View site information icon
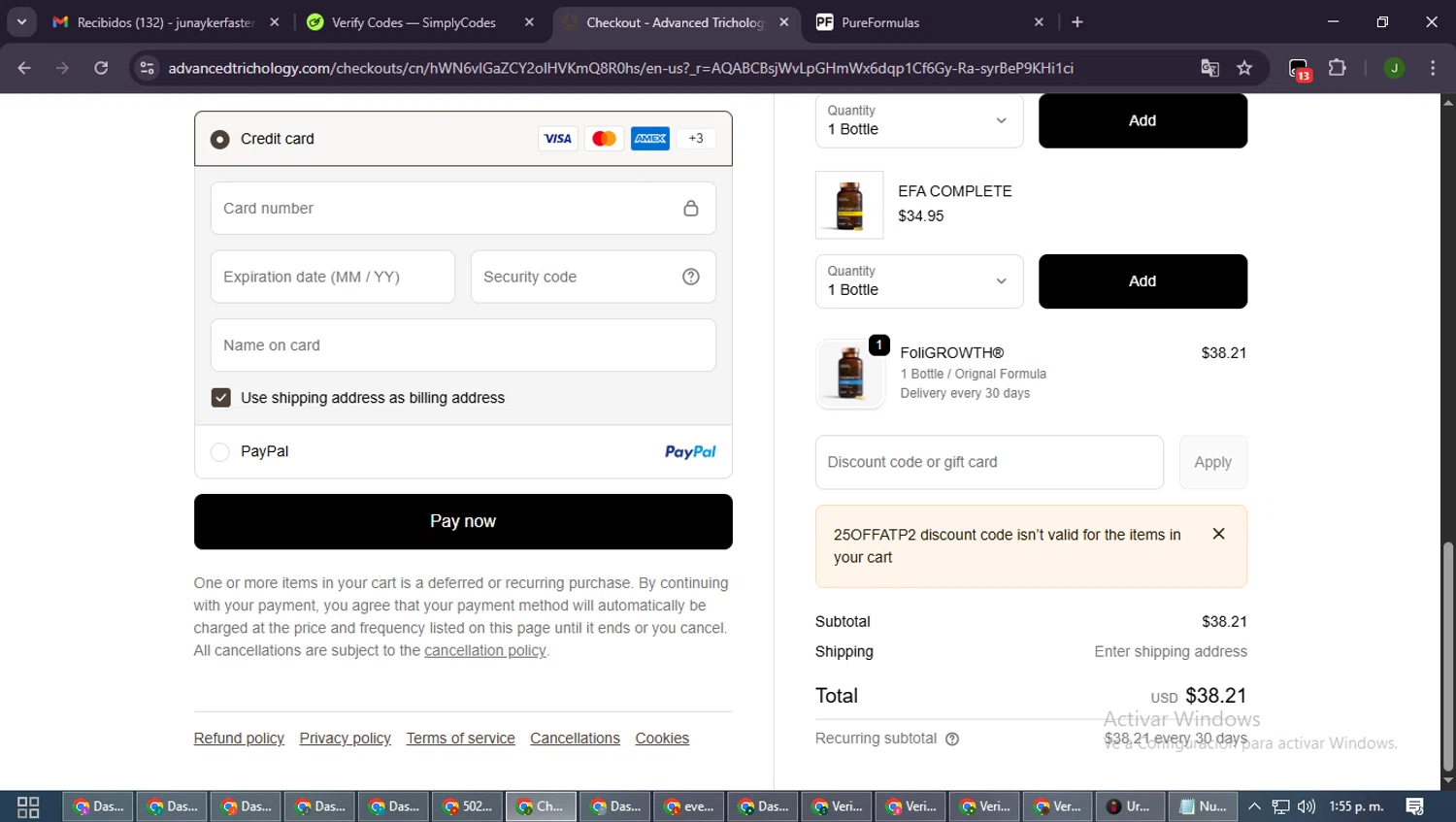 pos(147,68)
